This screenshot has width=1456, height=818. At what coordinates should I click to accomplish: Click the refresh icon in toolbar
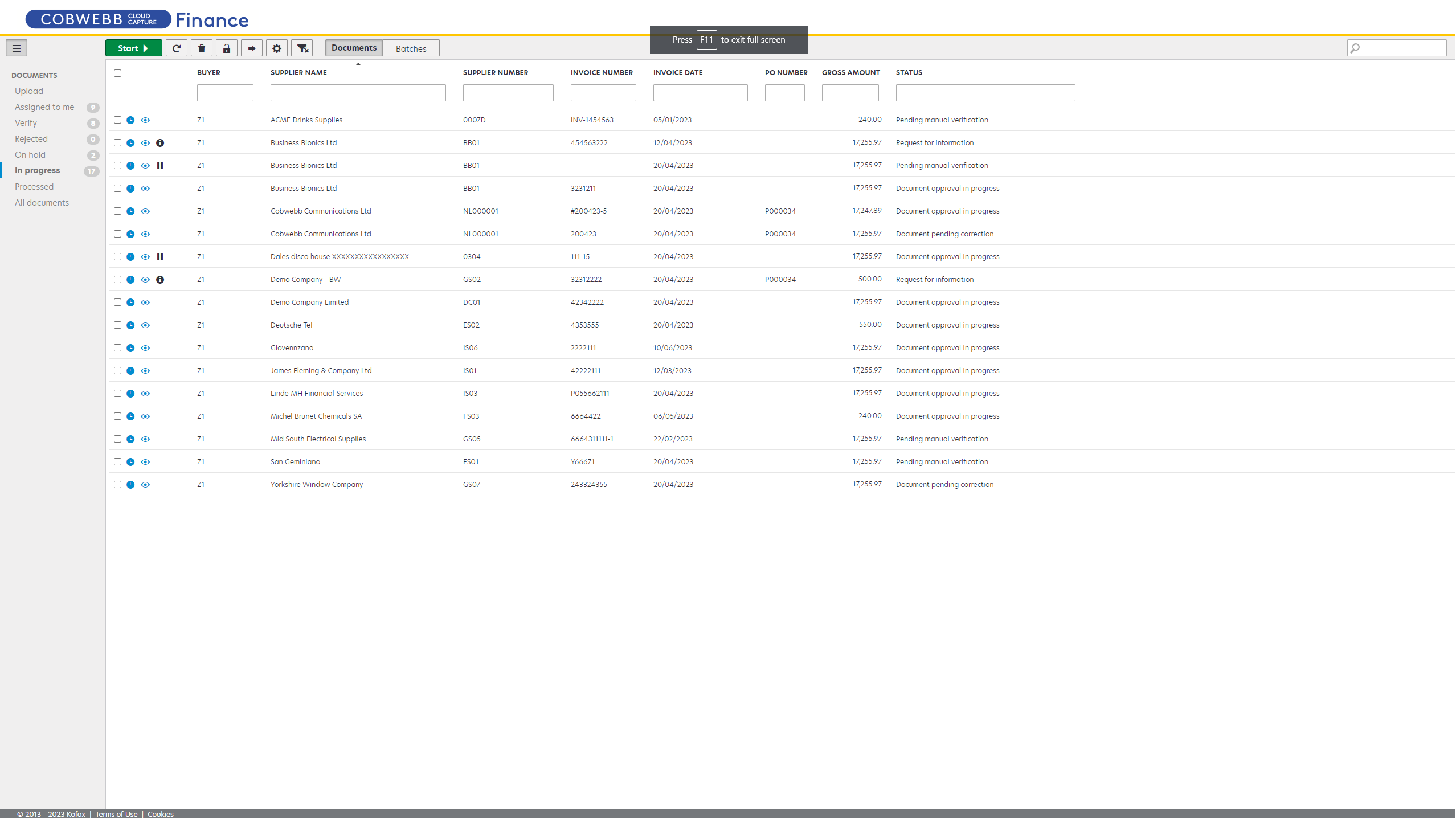pos(177,48)
